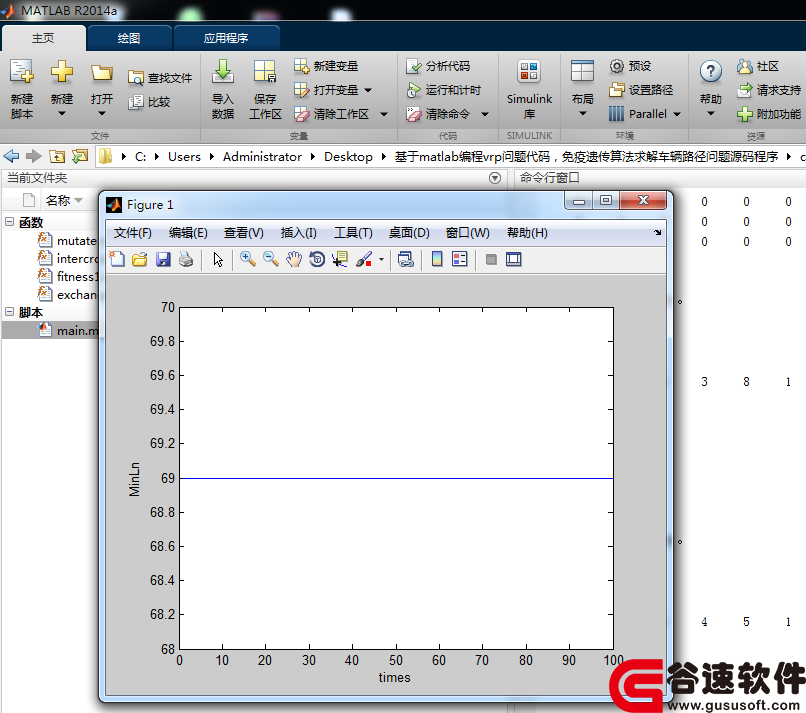
Task: Click the open file icon in Figure 1
Action: point(140,259)
